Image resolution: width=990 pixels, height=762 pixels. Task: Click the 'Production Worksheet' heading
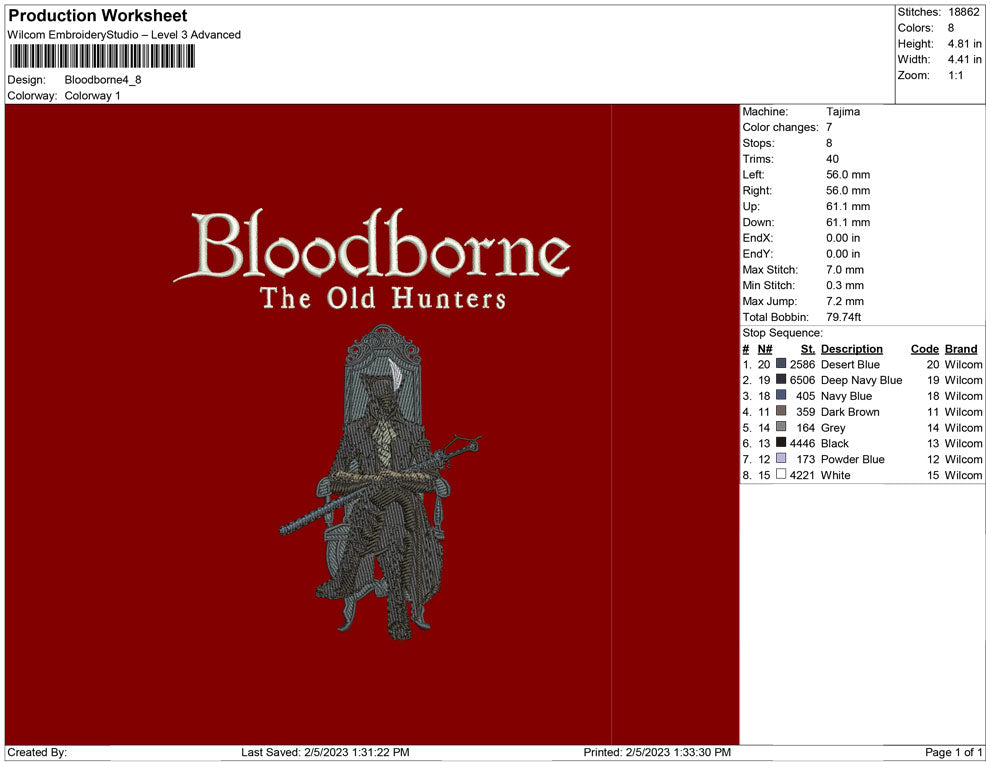(x=98, y=16)
